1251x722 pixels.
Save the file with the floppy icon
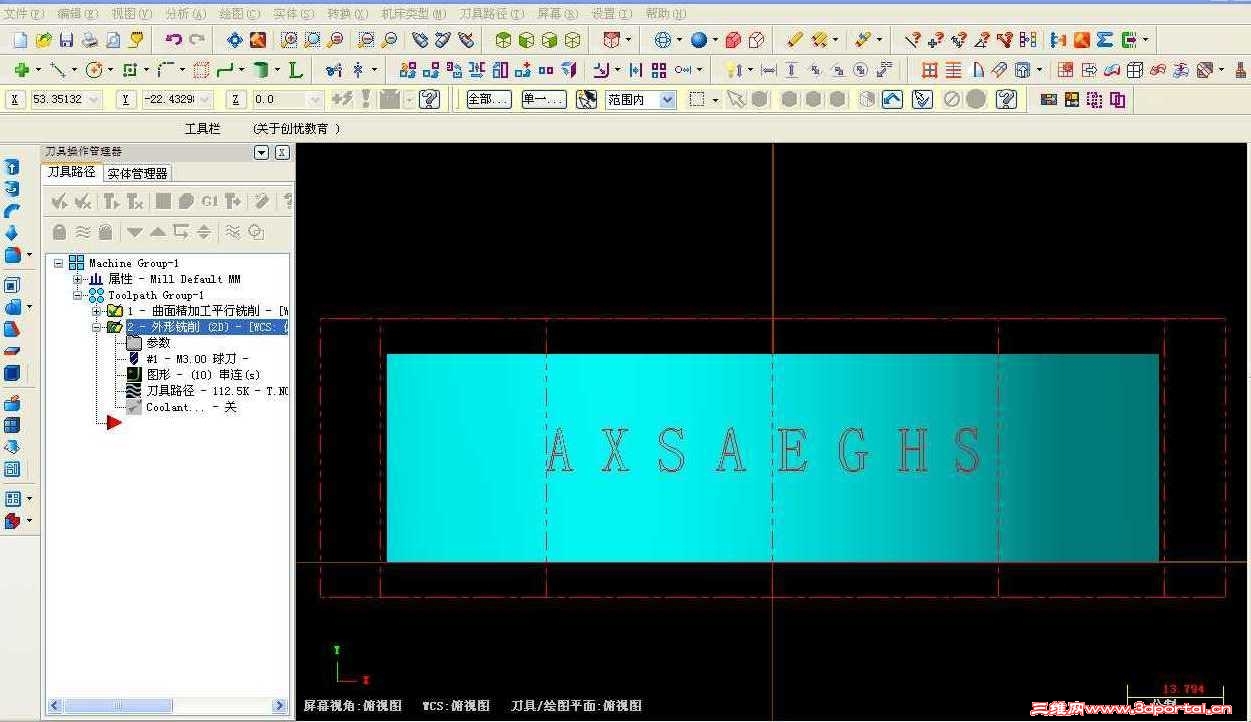pyautogui.click(x=66, y=40)
